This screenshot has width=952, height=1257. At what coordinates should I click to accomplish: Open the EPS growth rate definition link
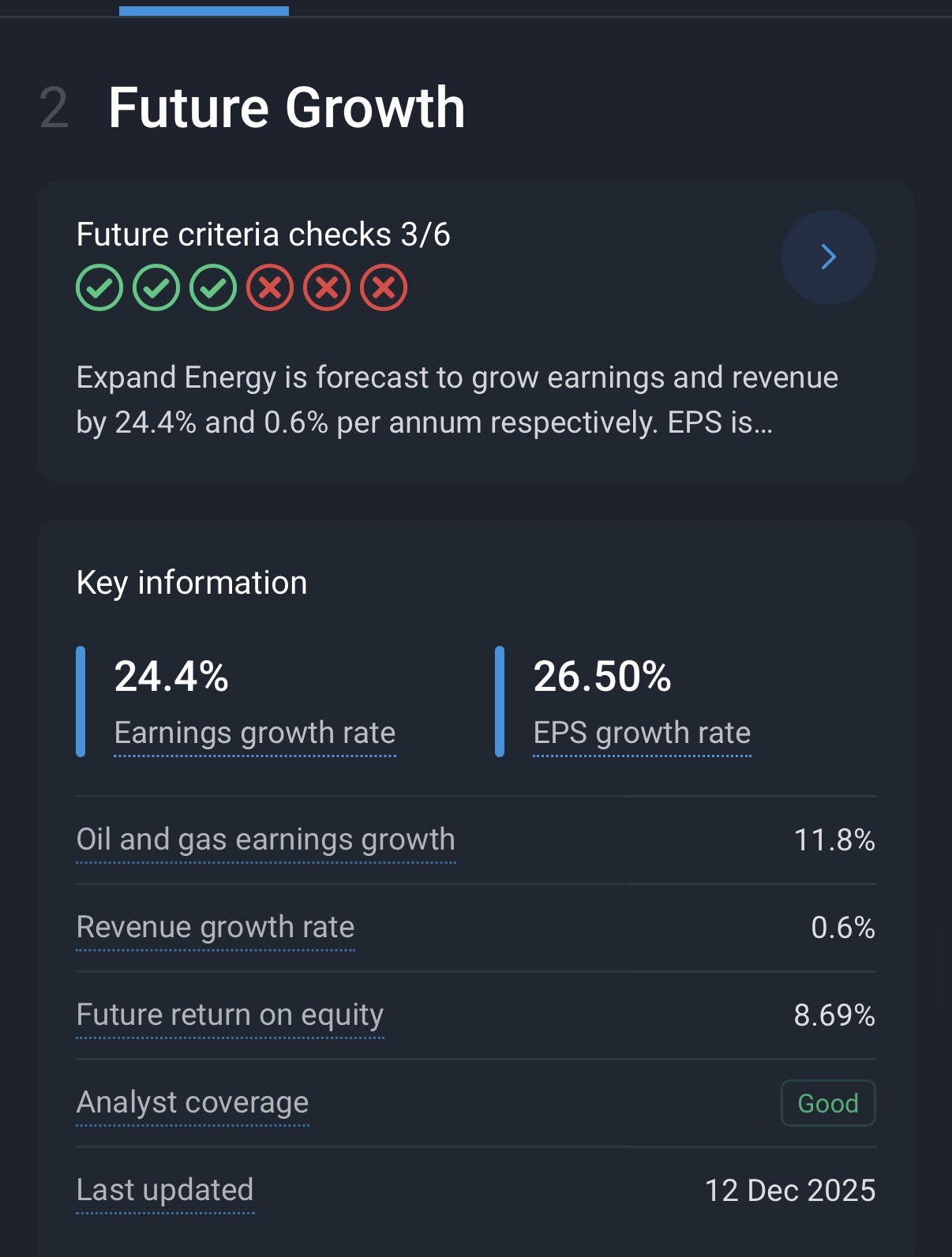[x=642, y=733]
